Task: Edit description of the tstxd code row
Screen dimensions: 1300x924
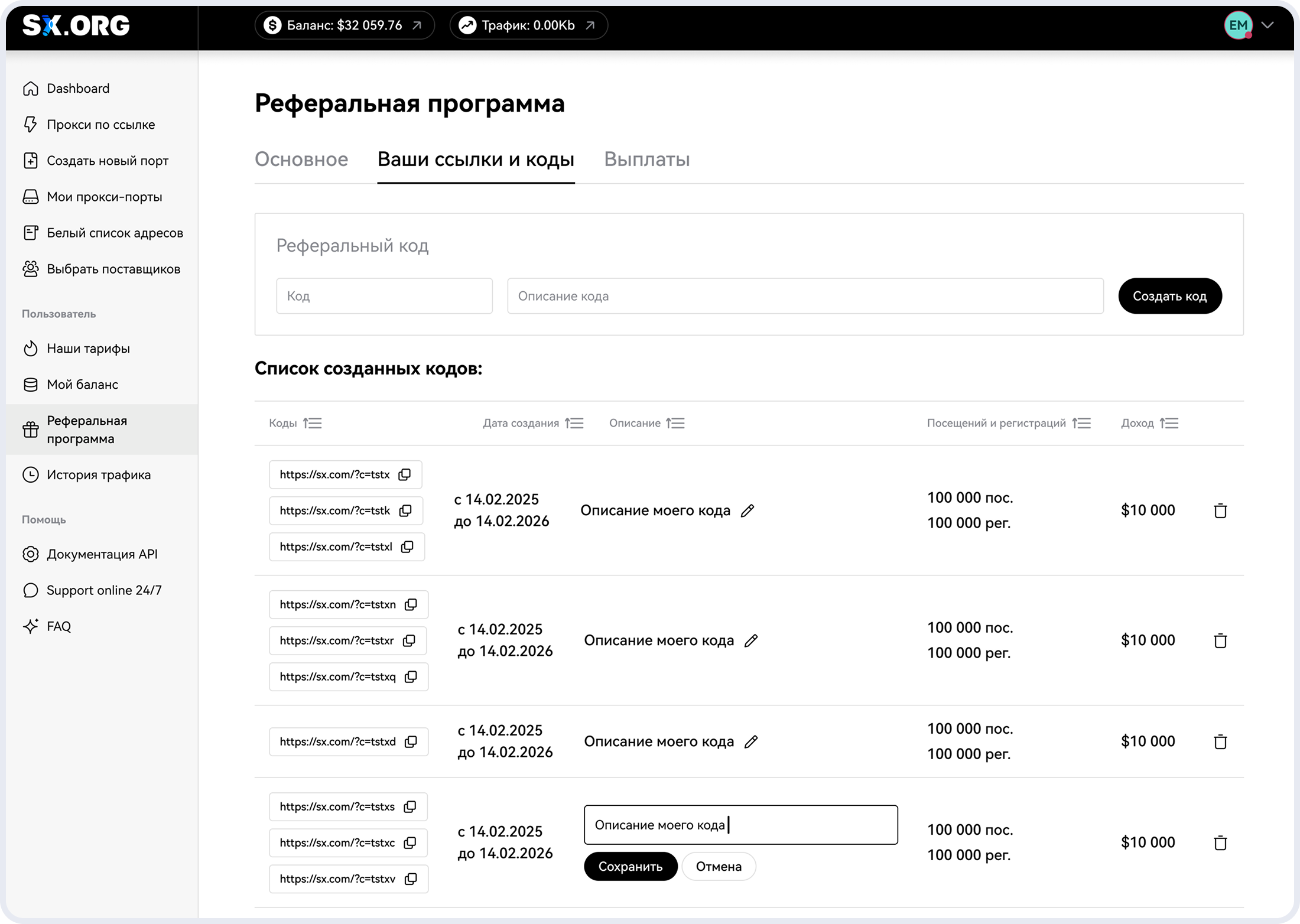Action: [751, 741]
